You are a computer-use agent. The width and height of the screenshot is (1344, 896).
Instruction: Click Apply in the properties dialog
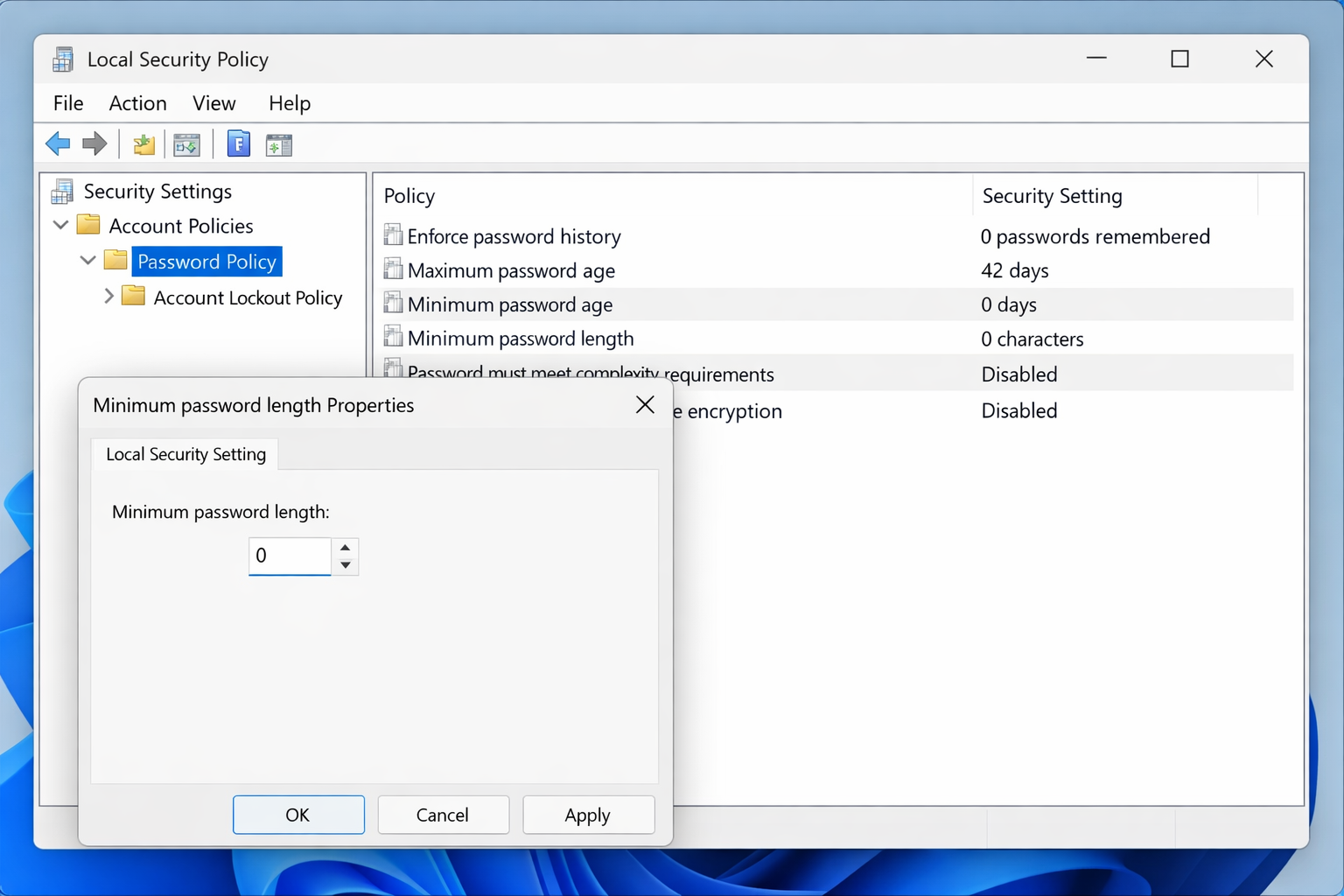coord(588,815)
